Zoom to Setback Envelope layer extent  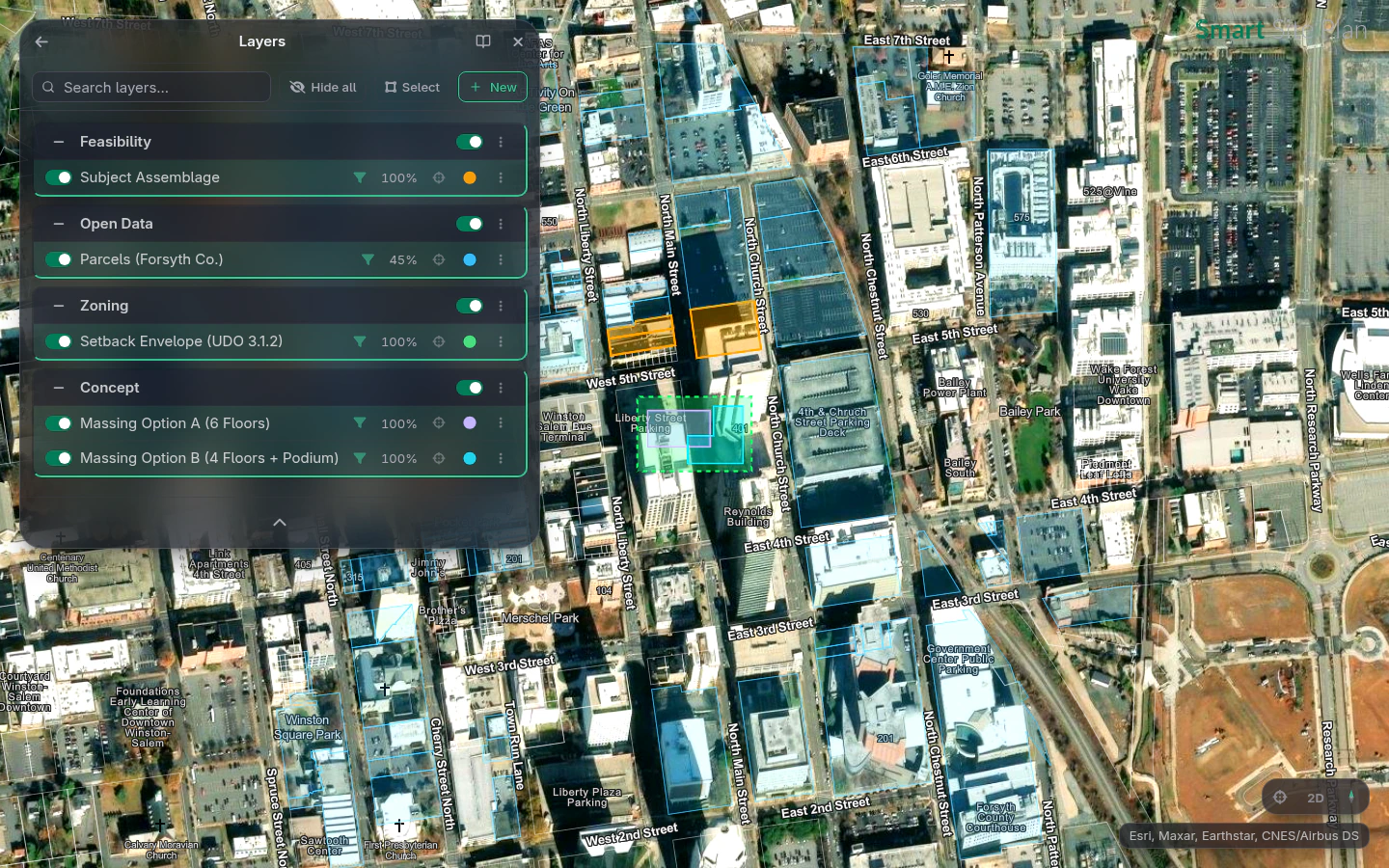coord(439,341)
